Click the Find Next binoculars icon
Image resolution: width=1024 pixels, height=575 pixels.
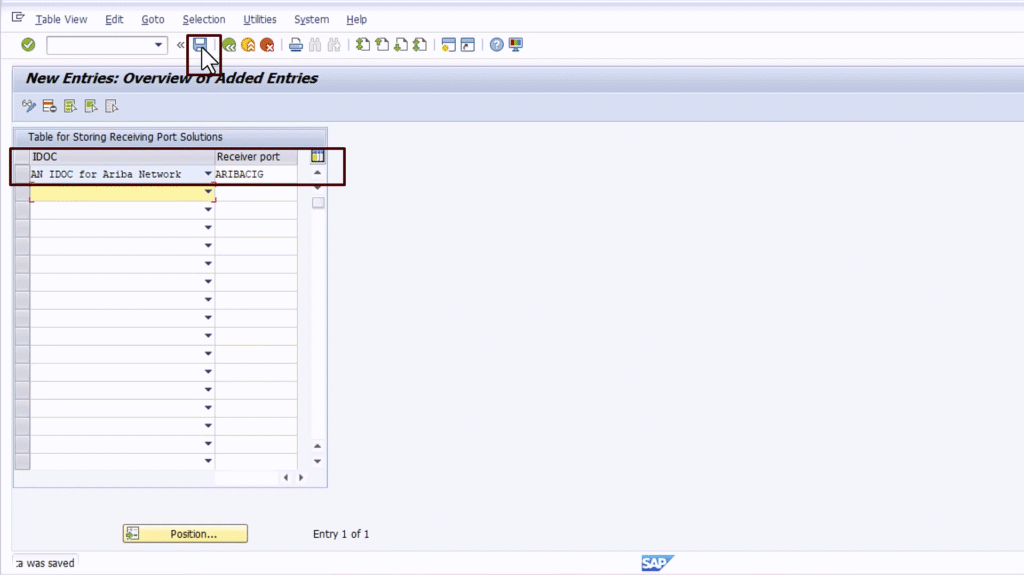pos(334,44)
